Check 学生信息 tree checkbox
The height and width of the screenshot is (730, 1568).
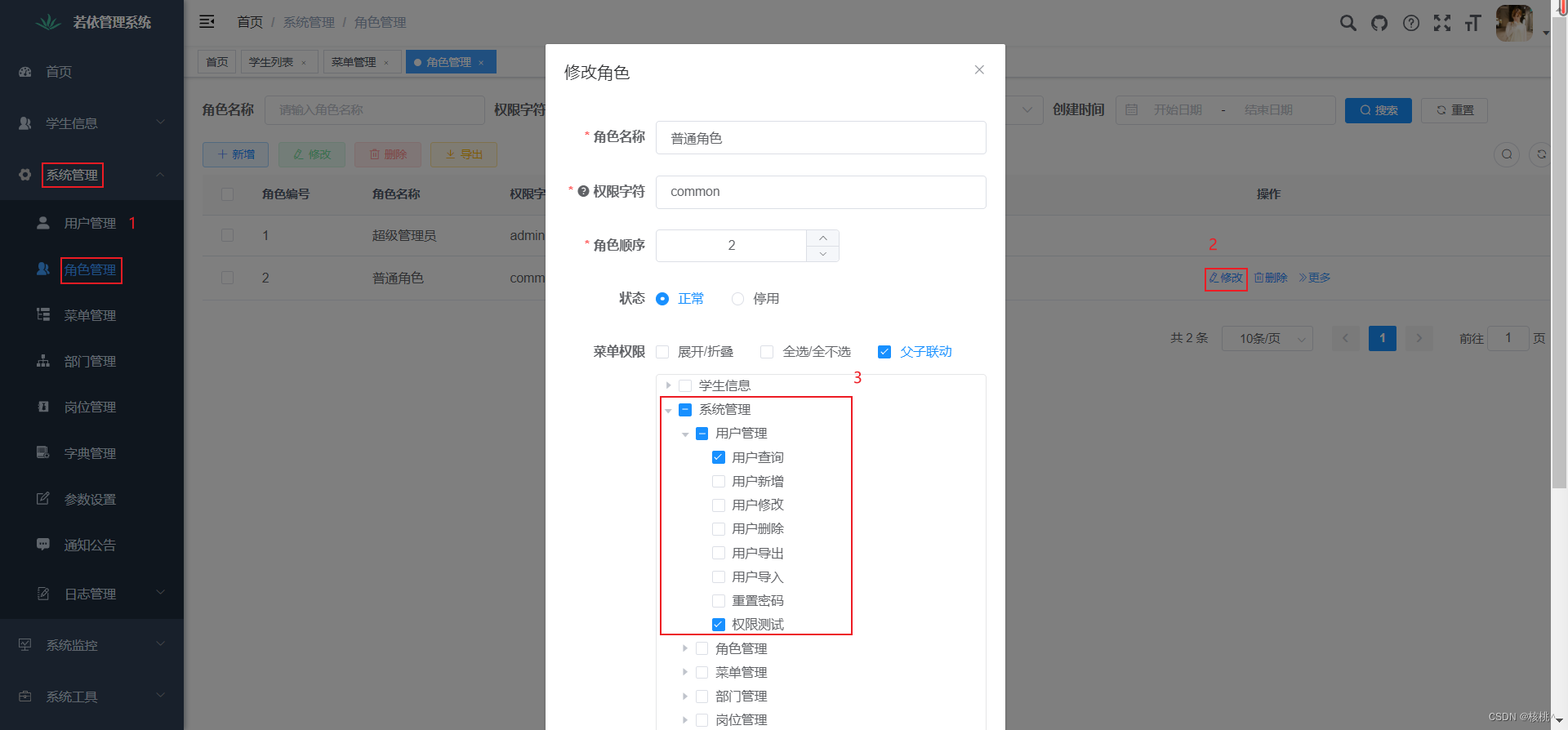pyautogui.click(x=685, y=385)
